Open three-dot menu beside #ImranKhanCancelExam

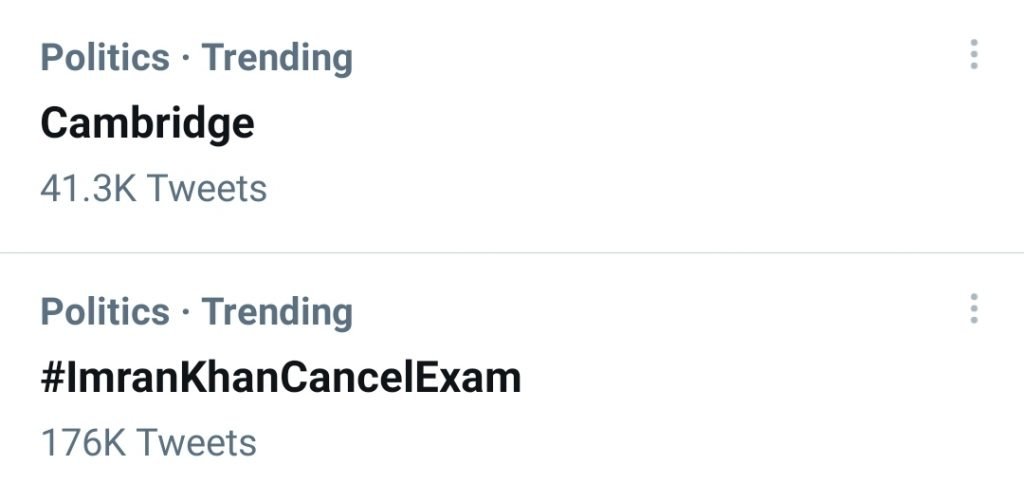pyautogui.click(x=973, y=309)
